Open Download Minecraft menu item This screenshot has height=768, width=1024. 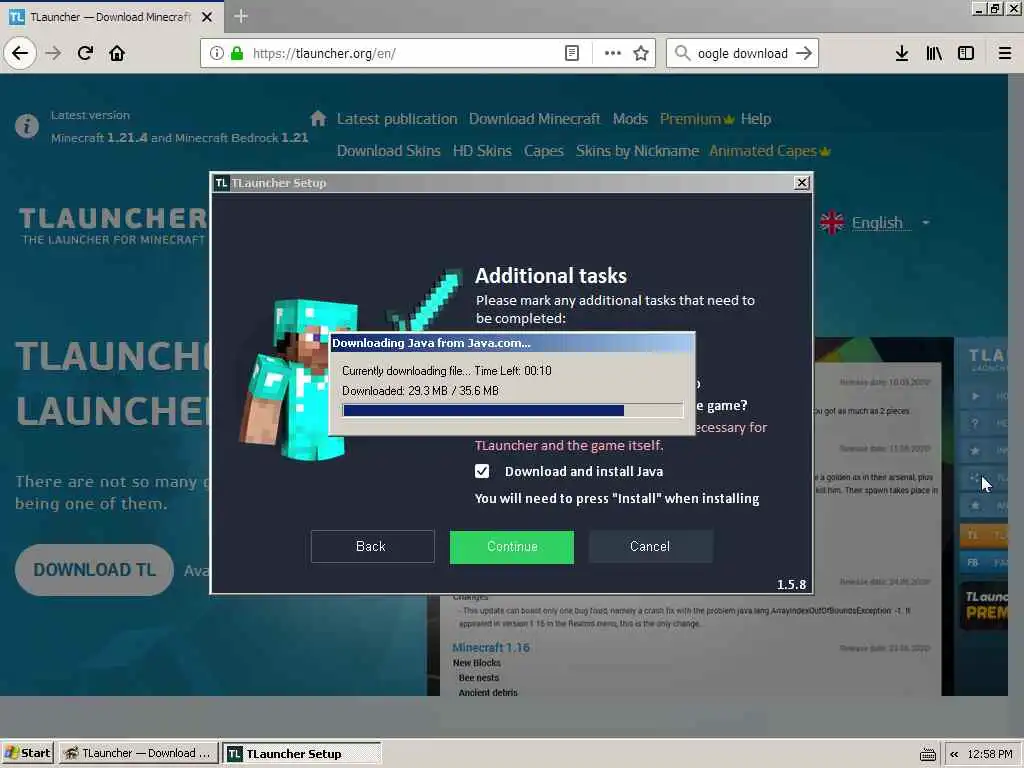[x=534, y=119]
